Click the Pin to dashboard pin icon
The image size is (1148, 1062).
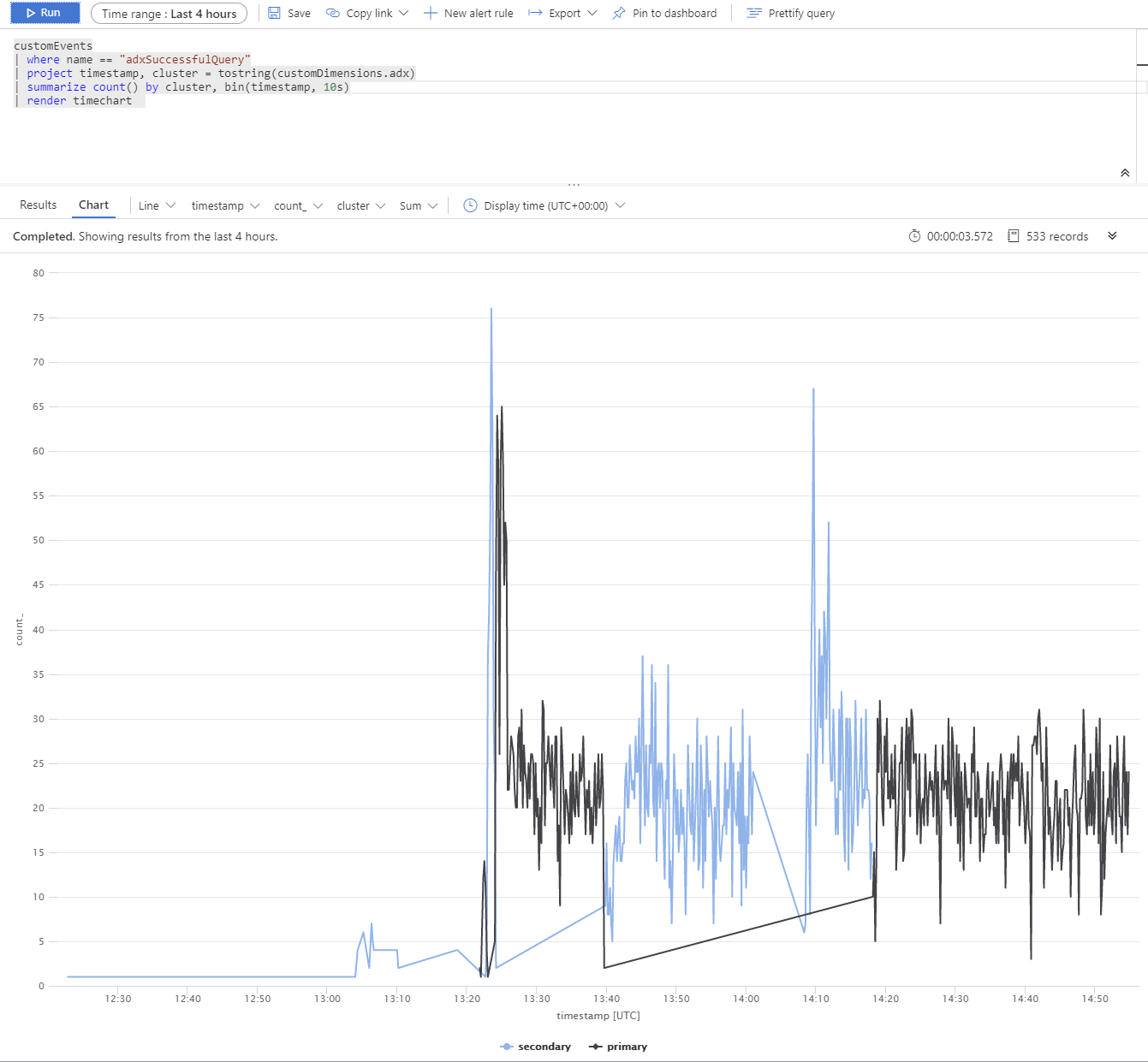[x=619, y=13]
